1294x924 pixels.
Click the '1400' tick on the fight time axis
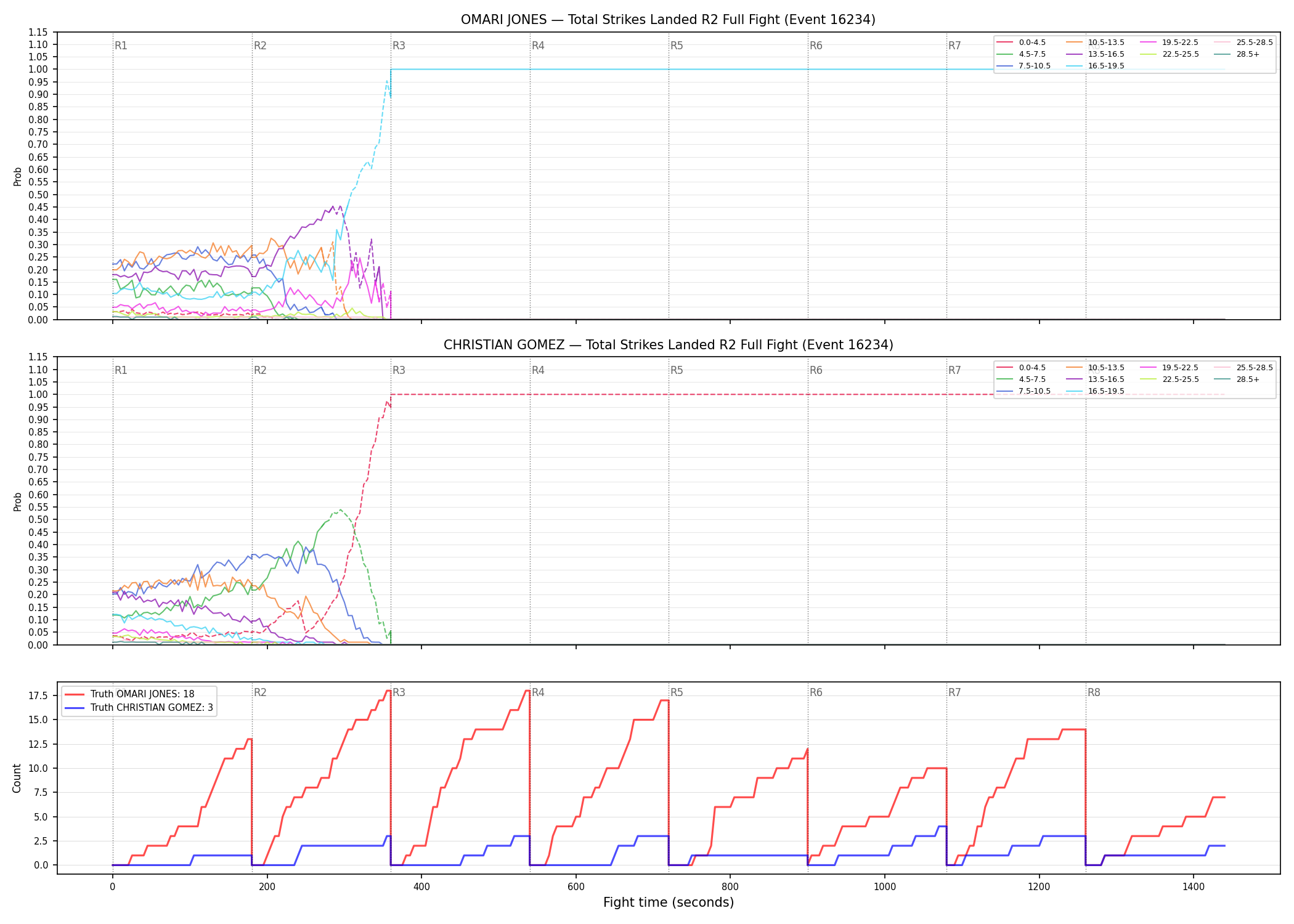coord(1194,887)
